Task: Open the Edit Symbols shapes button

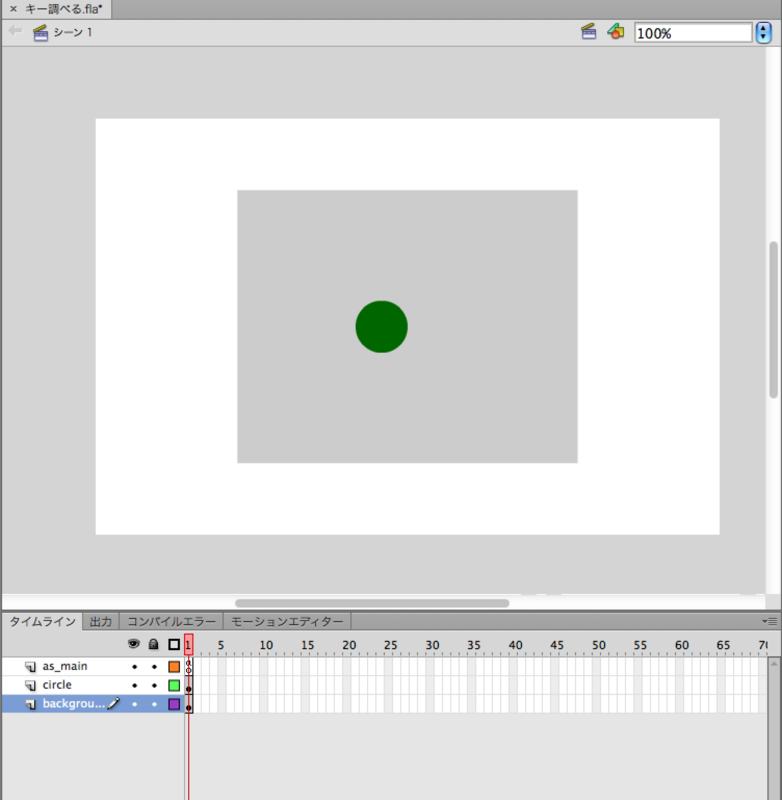Action: pos(616,32)
